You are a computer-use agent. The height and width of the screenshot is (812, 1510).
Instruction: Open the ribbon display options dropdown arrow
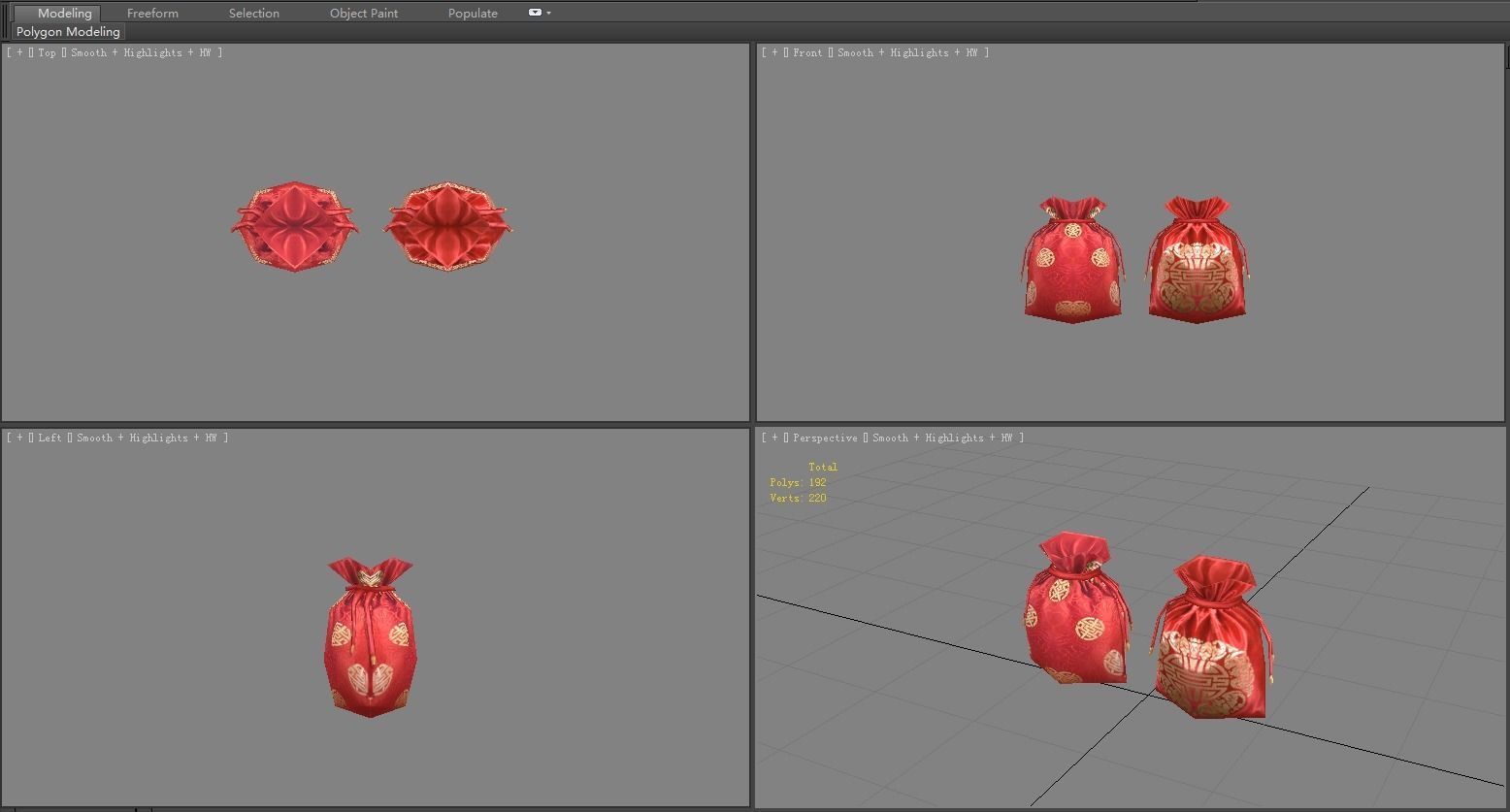pyautogui.click(x=549, y=13)
